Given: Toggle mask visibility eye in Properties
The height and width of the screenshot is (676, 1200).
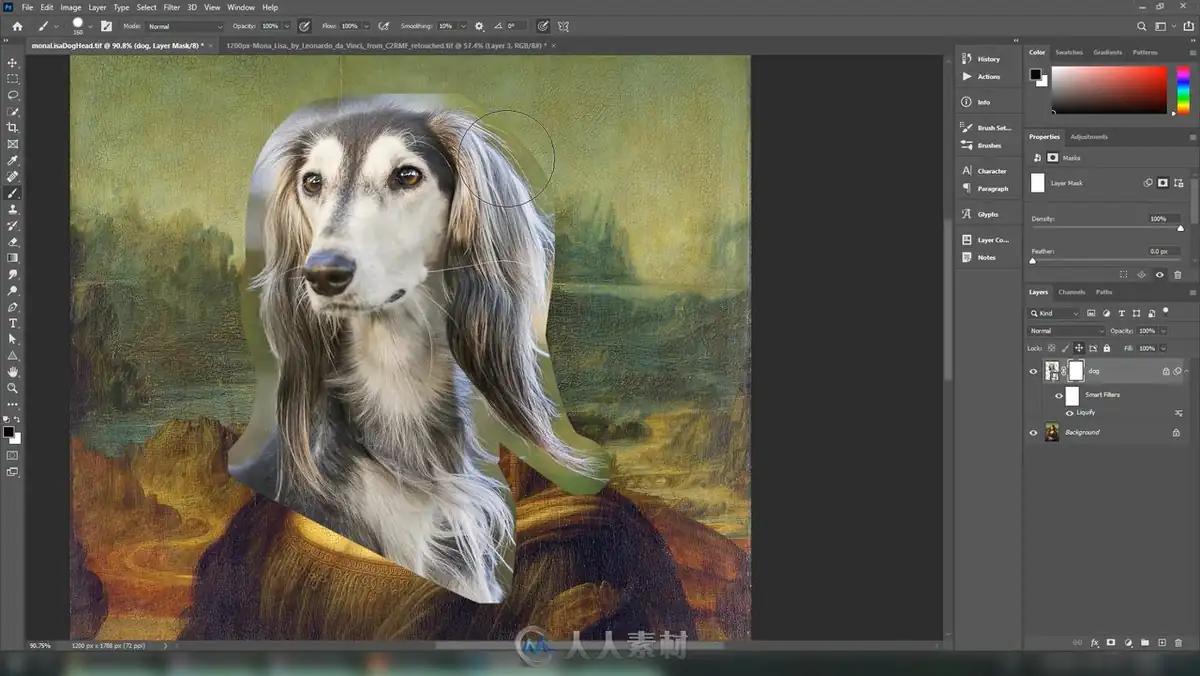Looking at the screenshot, I should 1160,275.
